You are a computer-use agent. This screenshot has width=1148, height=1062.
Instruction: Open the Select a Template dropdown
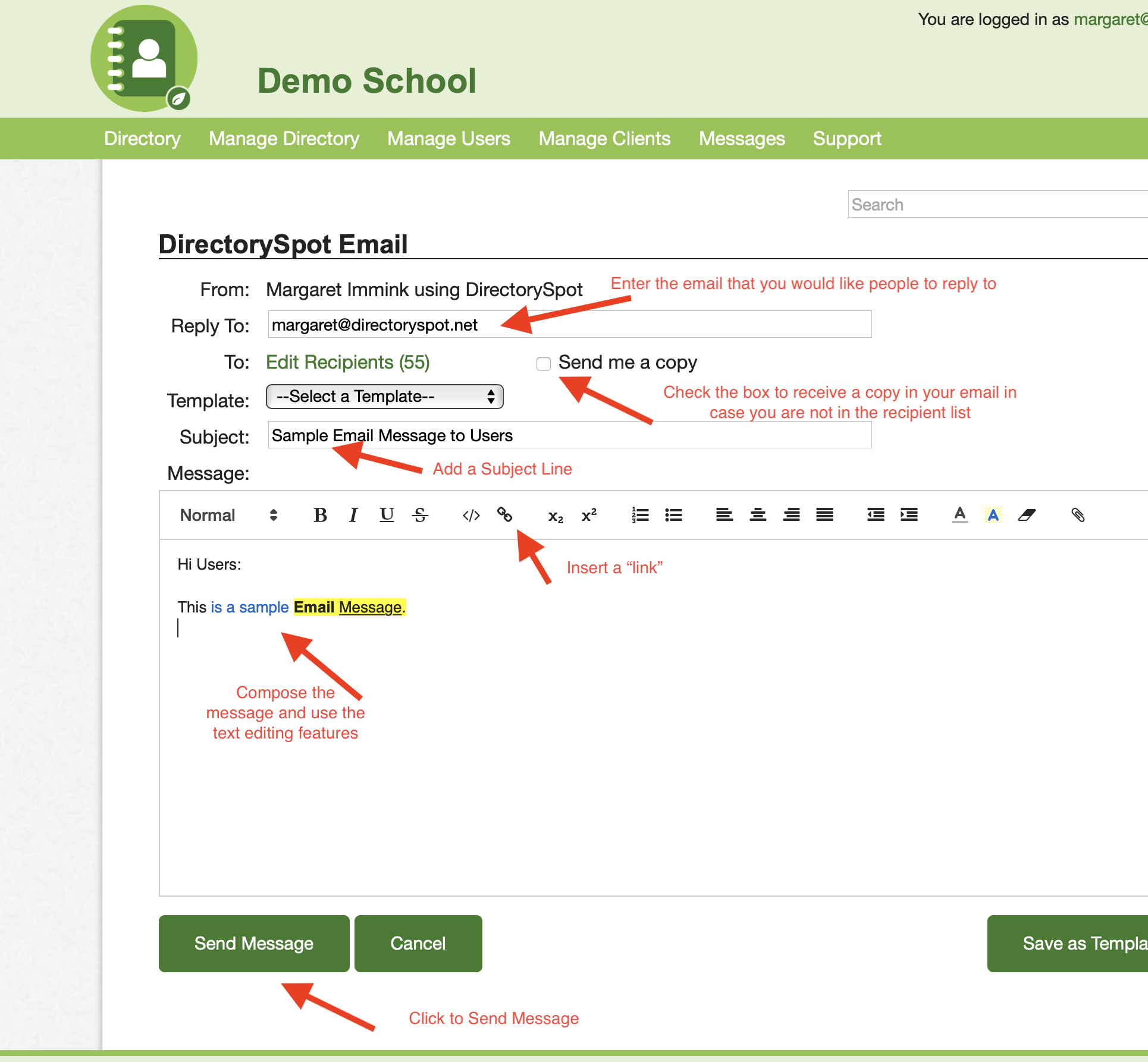384,397
